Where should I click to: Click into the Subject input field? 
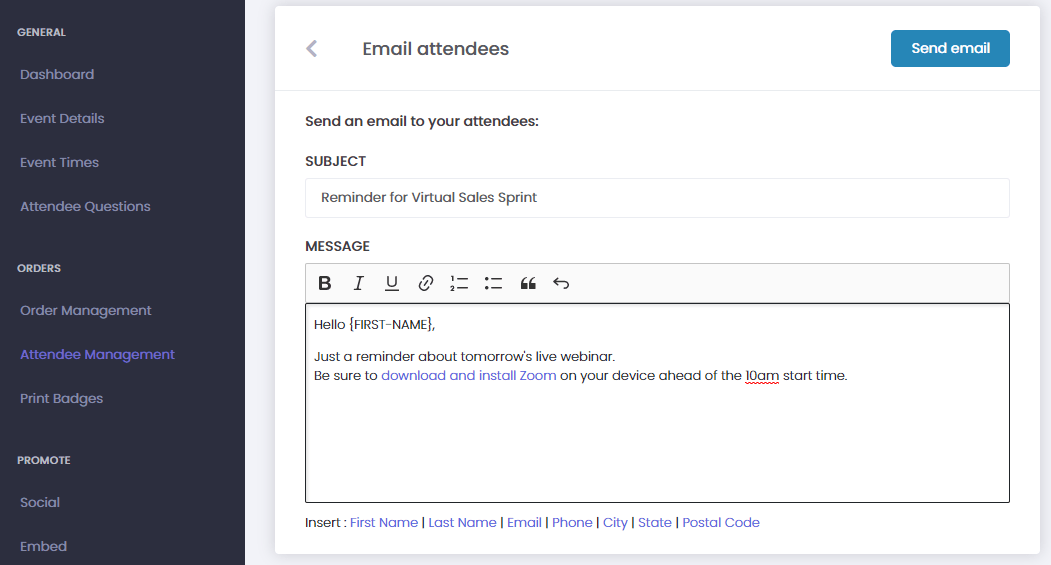(657, 198)
